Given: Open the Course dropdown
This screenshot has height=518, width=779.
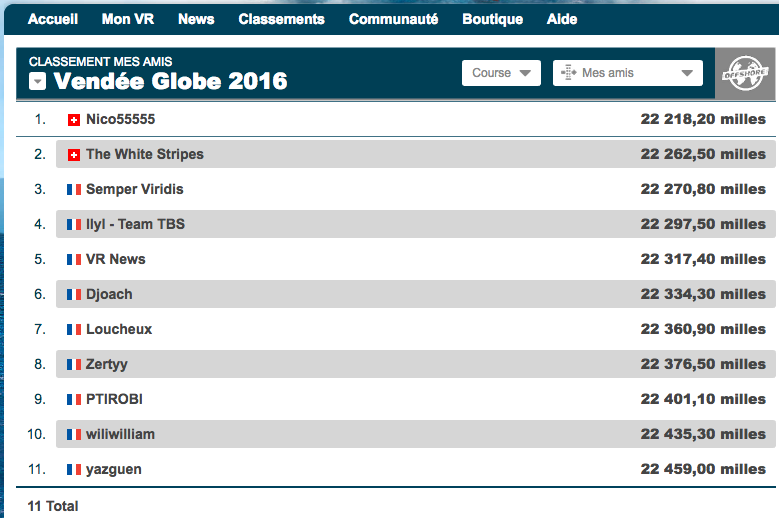Looking at the screenshot, I should pos(501,73).
